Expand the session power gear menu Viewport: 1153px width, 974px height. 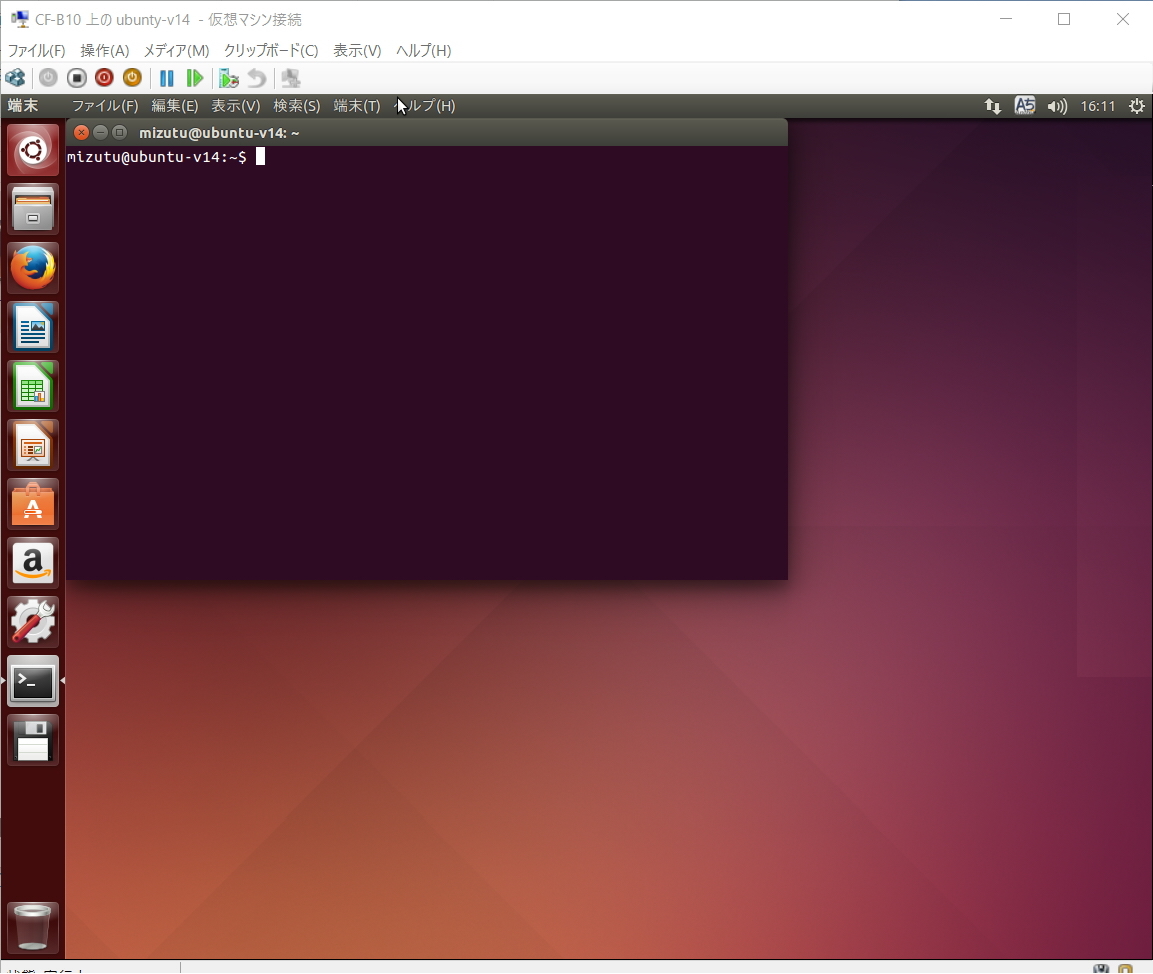click(1136, 106)
